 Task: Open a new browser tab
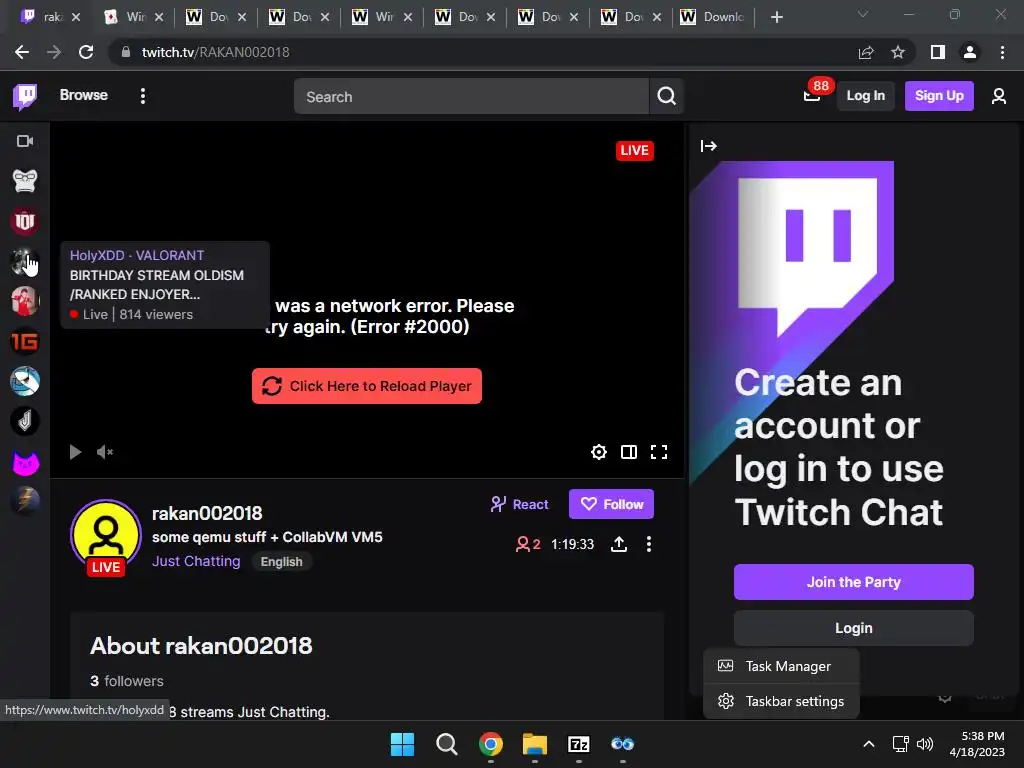[776, 17]
